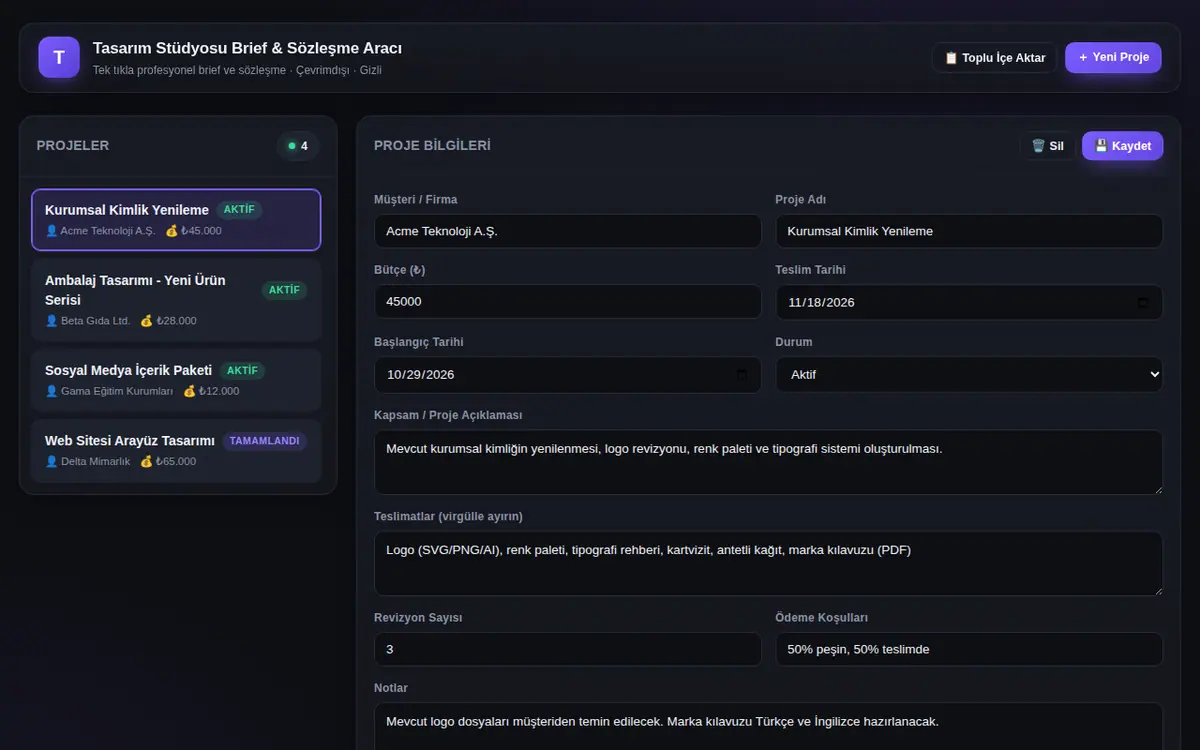Click the title 'Tasarım Stüdyosu Brief & Sözleşme Aracı'
This screenshot has height=750, width=1200.
(x=248, y=48)
